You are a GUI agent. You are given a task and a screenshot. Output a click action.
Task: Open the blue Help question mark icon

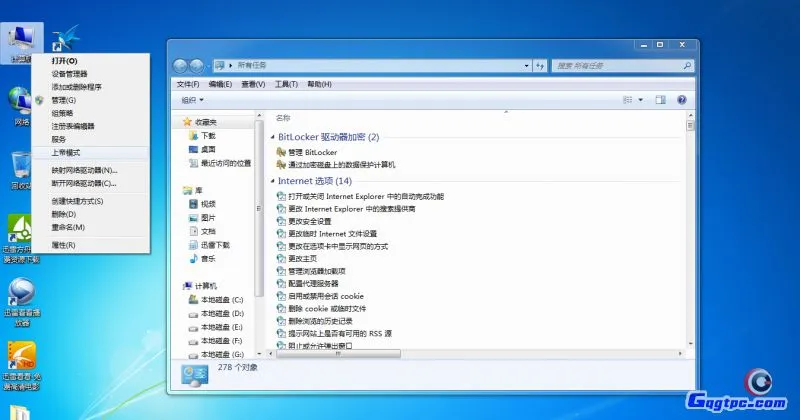tap(682, 100)
